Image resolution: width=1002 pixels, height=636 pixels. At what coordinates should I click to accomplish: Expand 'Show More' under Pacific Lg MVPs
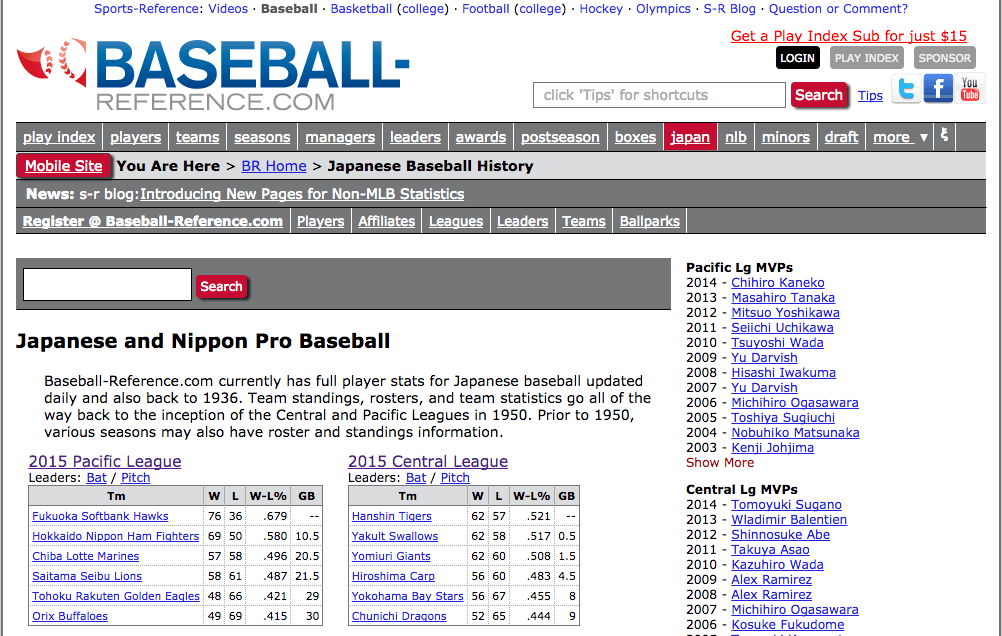[x=720, y=463]
